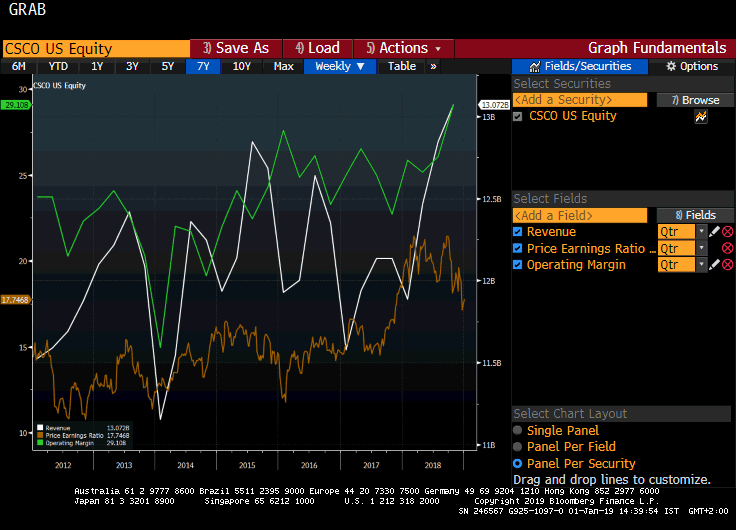Click the green Operating Margin legend swatch
The height and width of the screenshot is (530, 736).
click(39, 441)
